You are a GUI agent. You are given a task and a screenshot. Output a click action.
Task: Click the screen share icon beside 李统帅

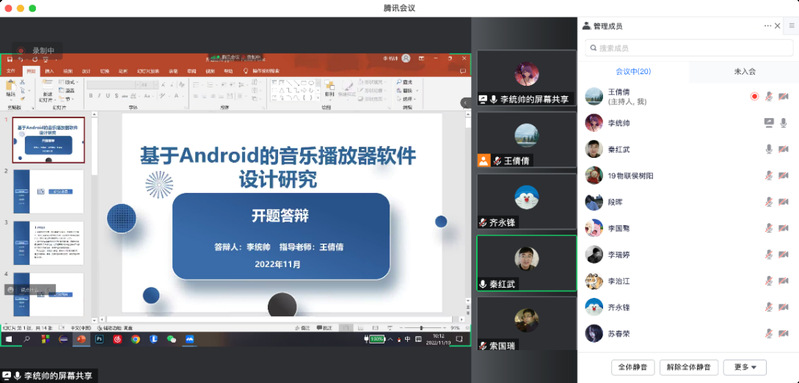(769, 122)
